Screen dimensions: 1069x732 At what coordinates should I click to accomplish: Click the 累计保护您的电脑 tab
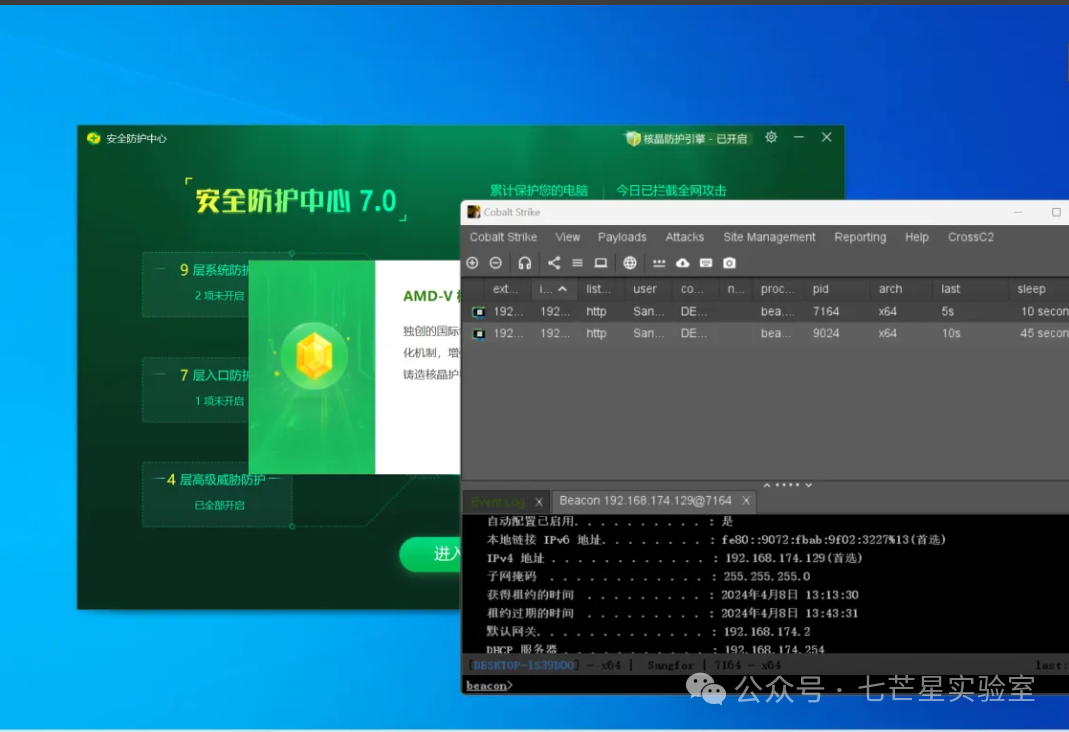point(539,190)
